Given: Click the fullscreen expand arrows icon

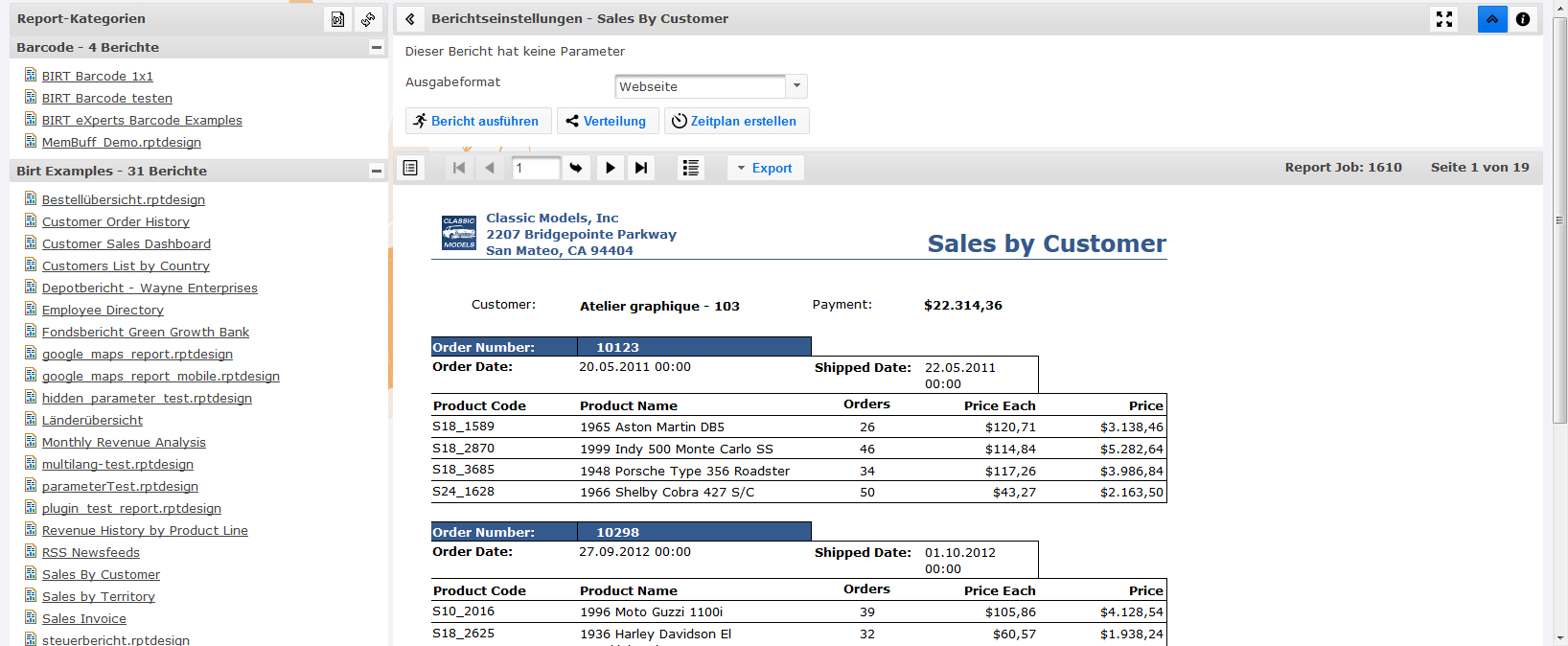Looking at the screenshot, I should 1444,19.
